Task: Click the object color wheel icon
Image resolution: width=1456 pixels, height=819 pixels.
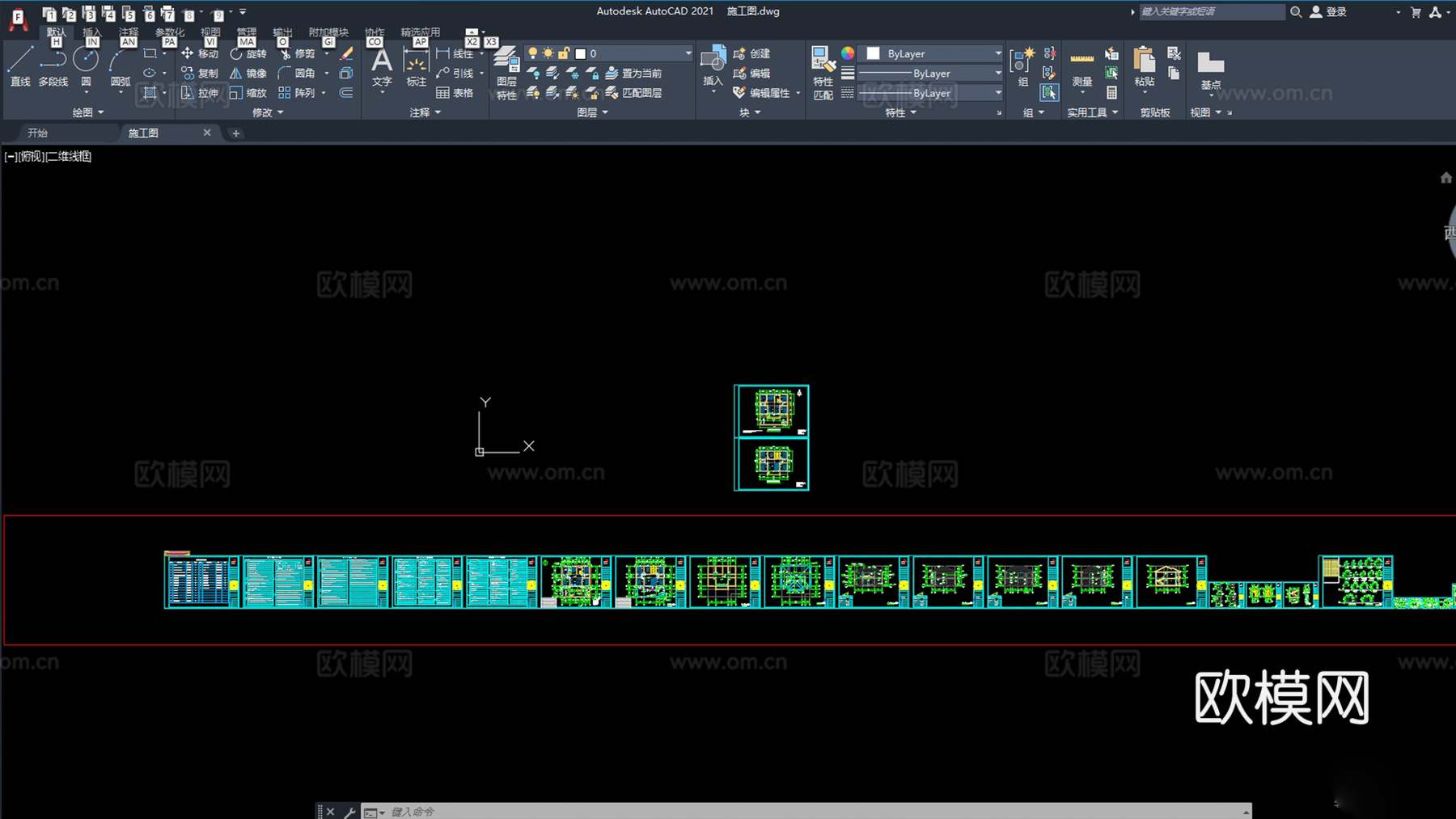Action: coord(847,53)
